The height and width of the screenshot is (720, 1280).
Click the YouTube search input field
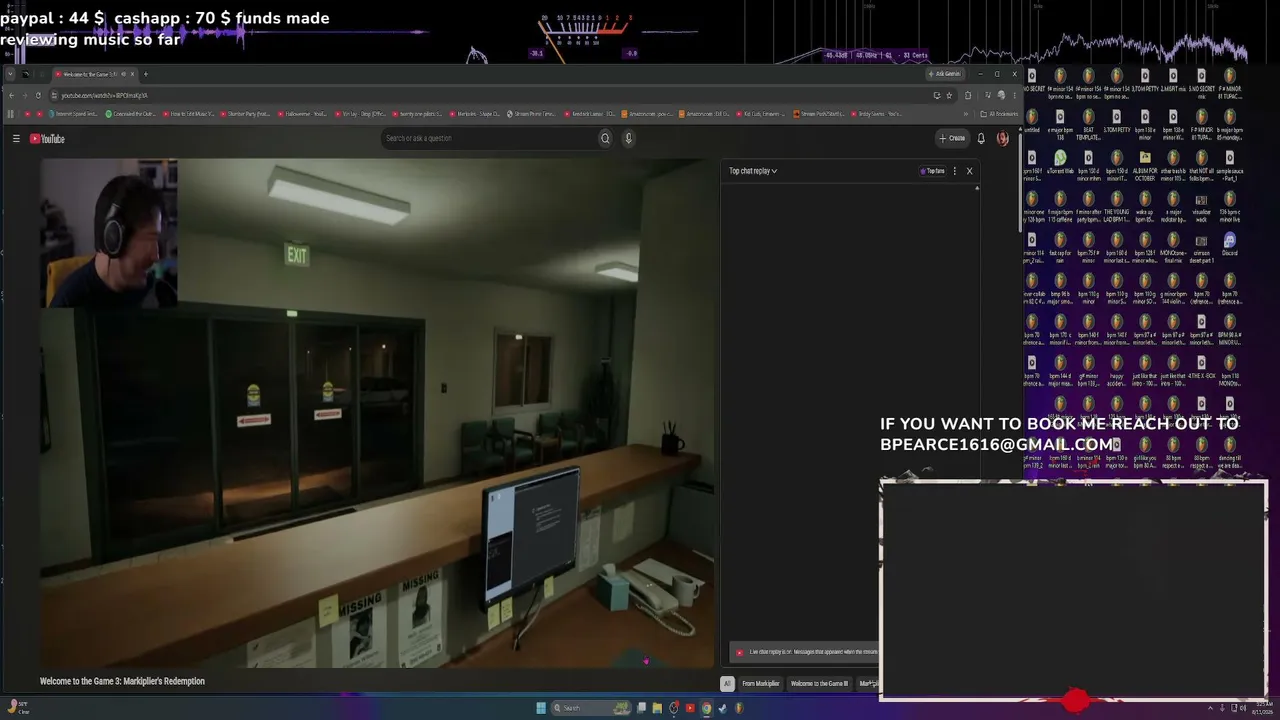[x=488, y=138]
